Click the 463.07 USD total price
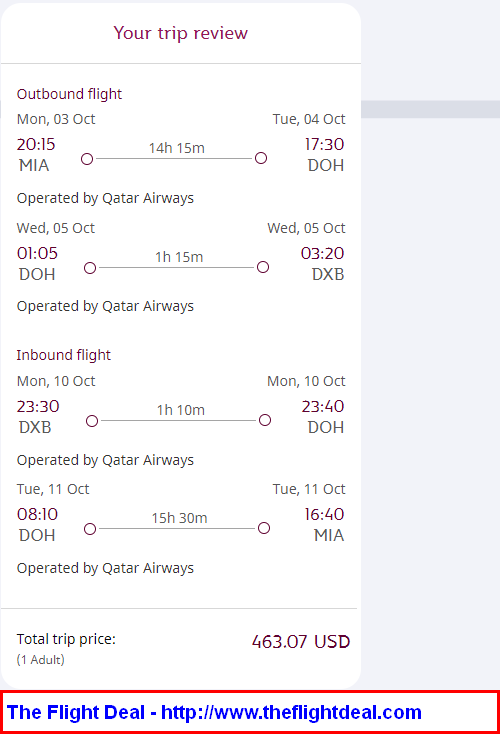The height and width of the screenshot is (734, 500). (301, 642)
